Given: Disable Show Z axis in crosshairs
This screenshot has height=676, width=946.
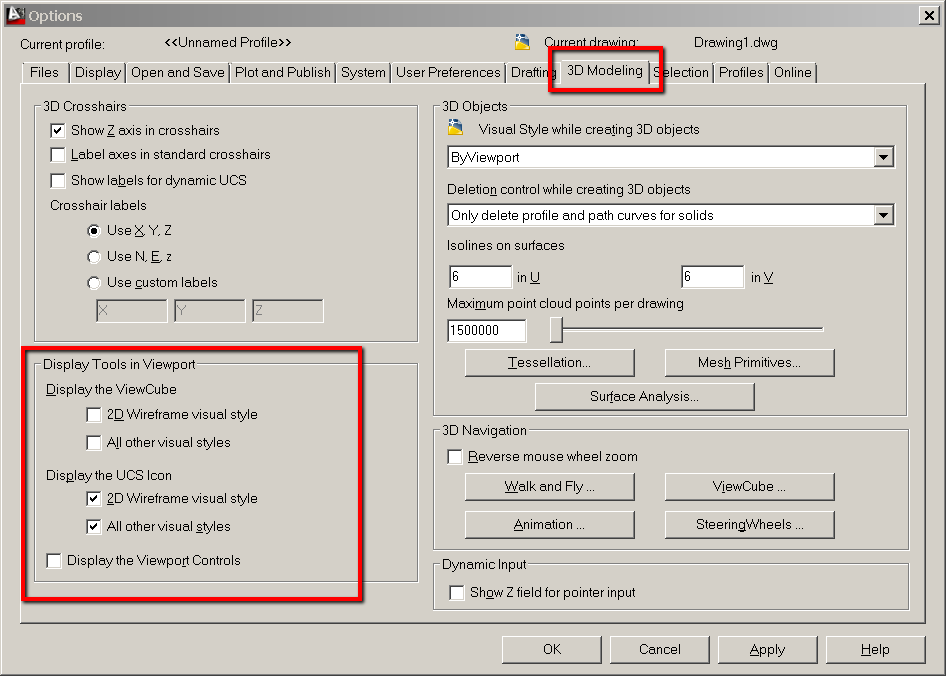Looking at the screenshot, I should (x=57, y=130).
